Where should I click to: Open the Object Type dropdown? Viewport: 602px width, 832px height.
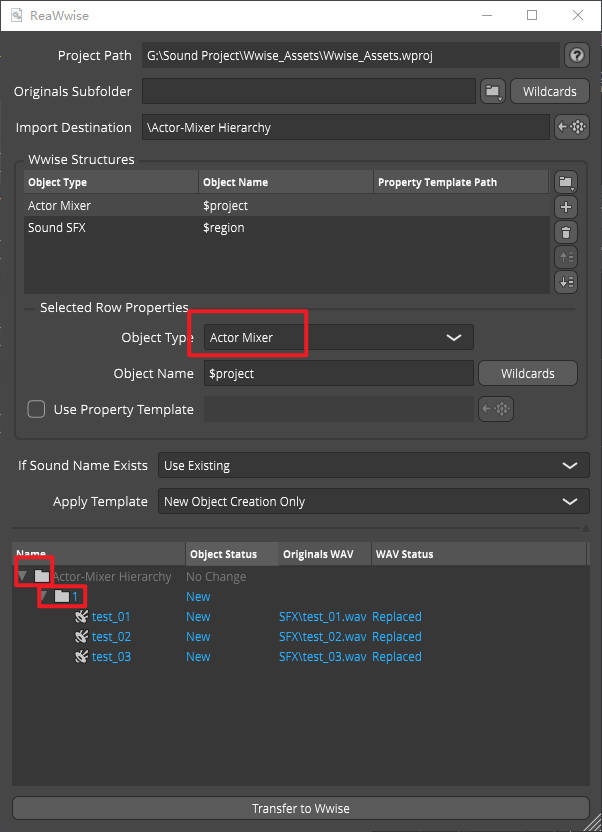[x=453, y=337]
